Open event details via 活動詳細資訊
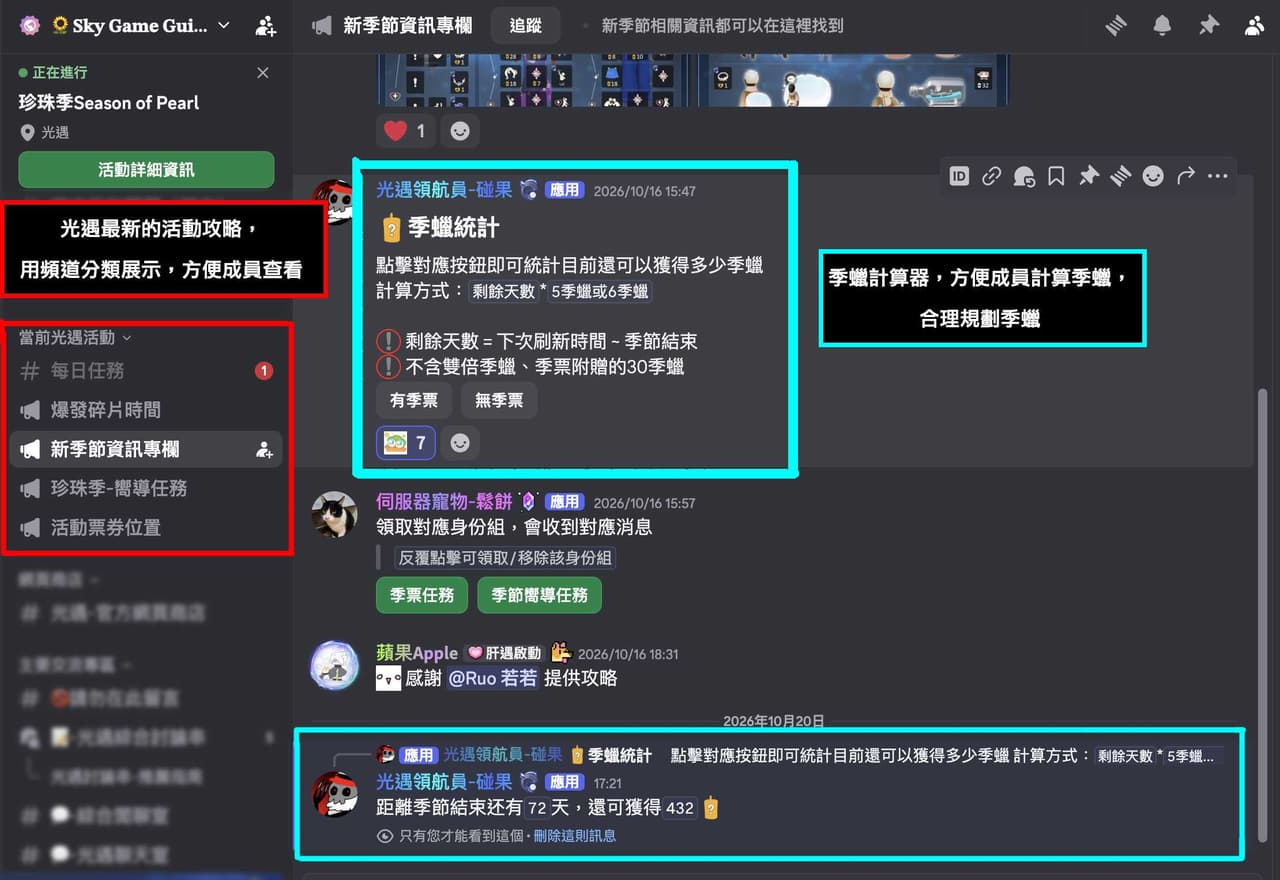1280x880 pixels. coord(146,170)
